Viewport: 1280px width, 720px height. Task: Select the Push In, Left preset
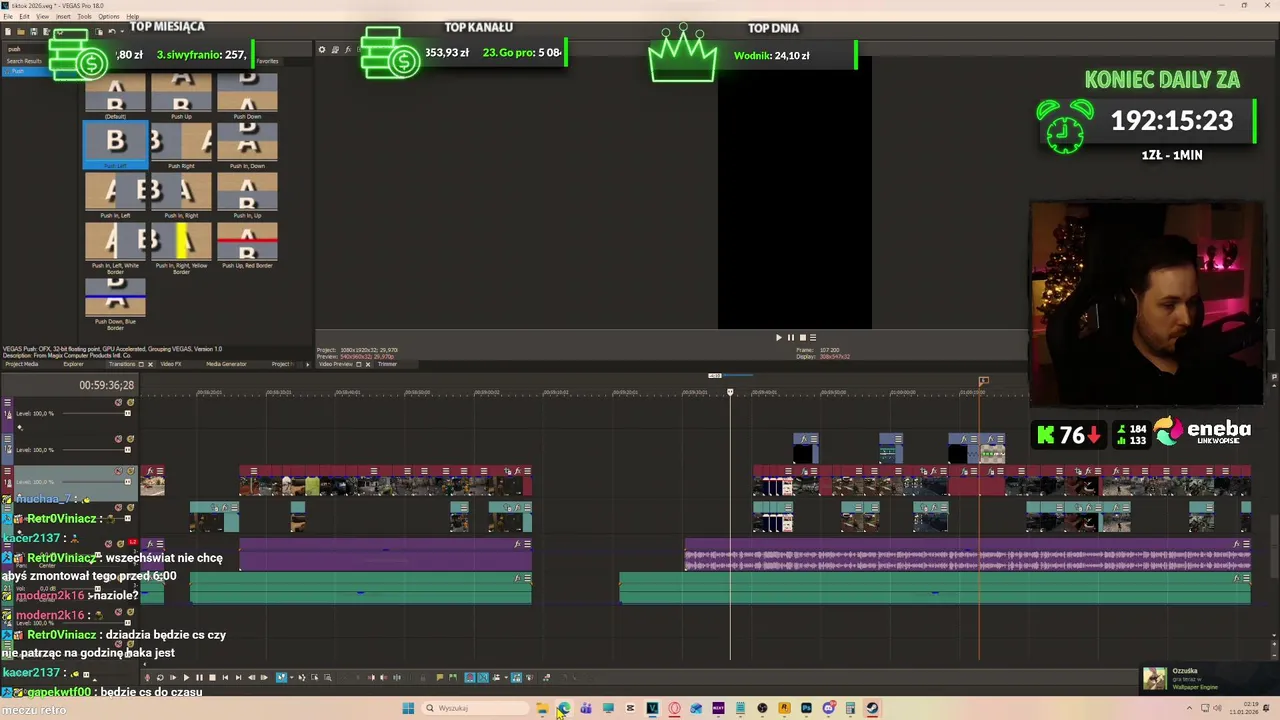115,195
